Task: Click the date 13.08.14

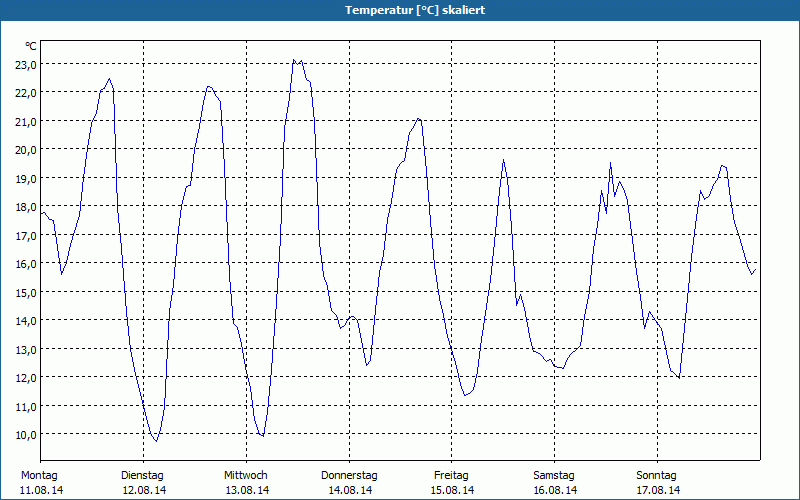Action: pos(247,491)
